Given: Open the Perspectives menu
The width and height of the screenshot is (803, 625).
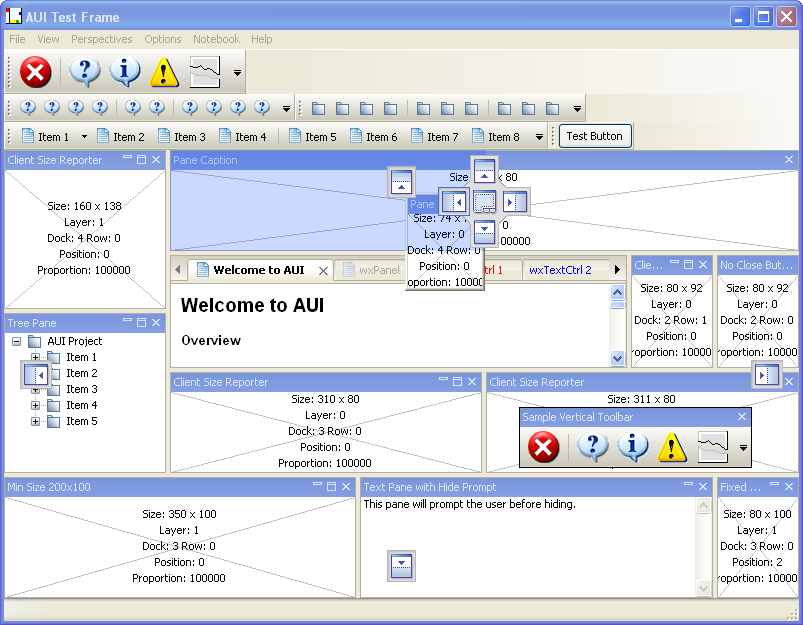Looking at the screenshot, I should pos(101,39).
